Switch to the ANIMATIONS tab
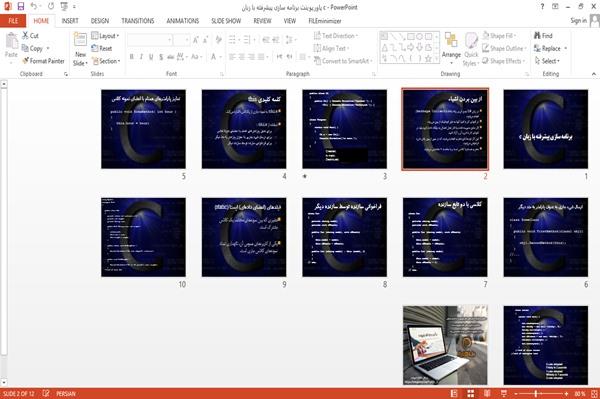600x399 pixels. (183, 21)
